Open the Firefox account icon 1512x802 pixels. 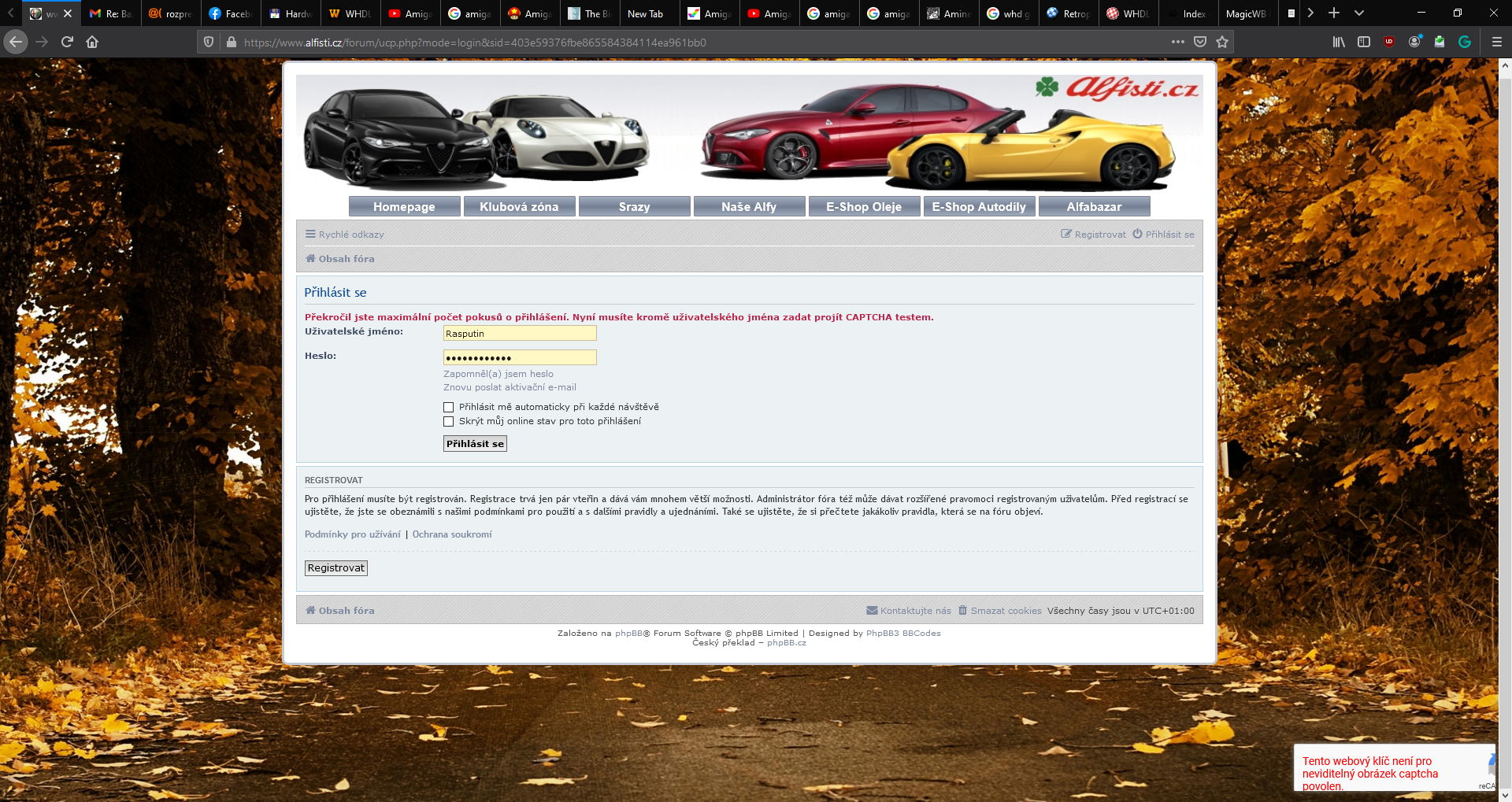coord(1414,42)
